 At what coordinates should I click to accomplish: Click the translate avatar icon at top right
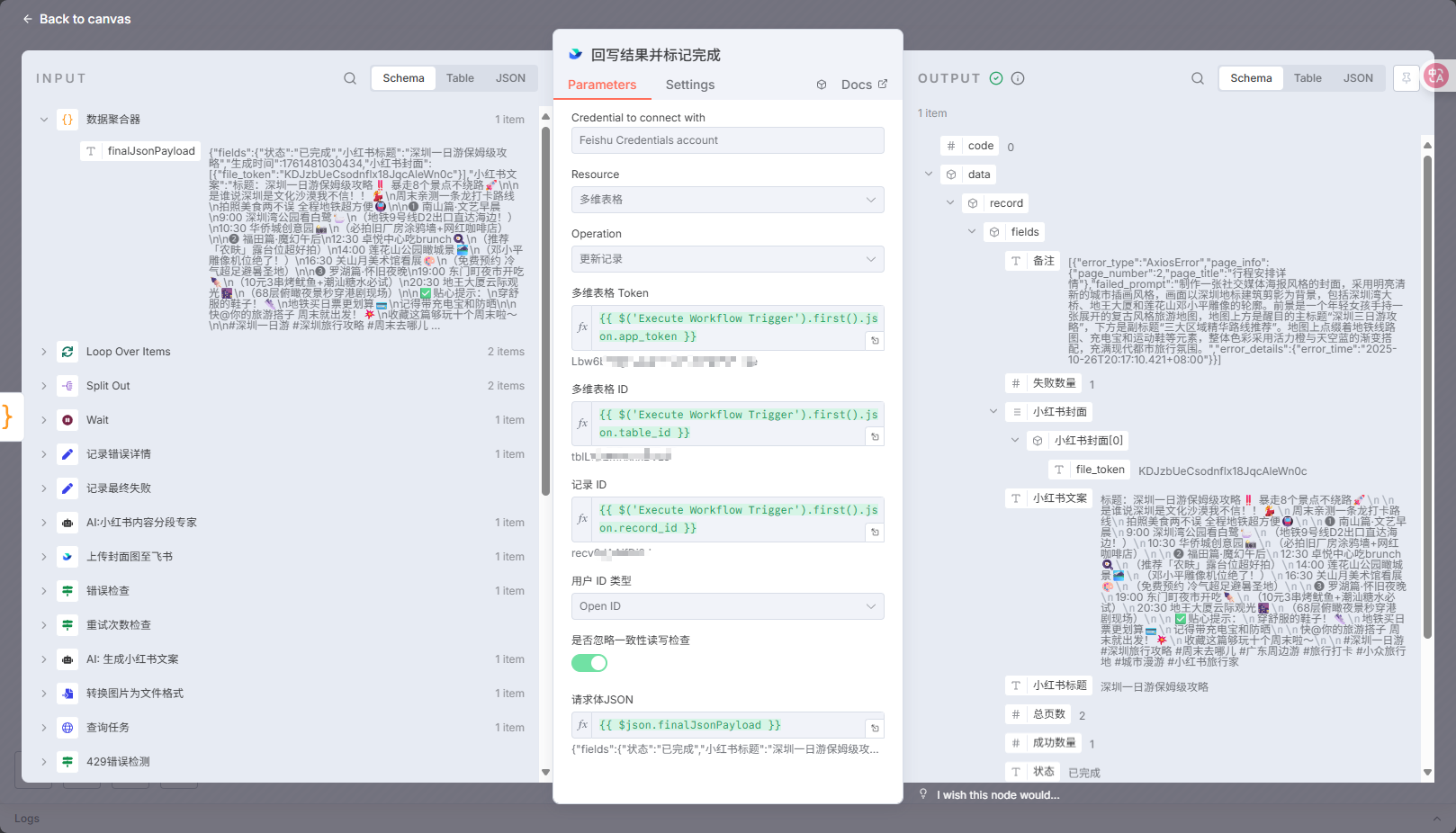[x=1436, y=76]
